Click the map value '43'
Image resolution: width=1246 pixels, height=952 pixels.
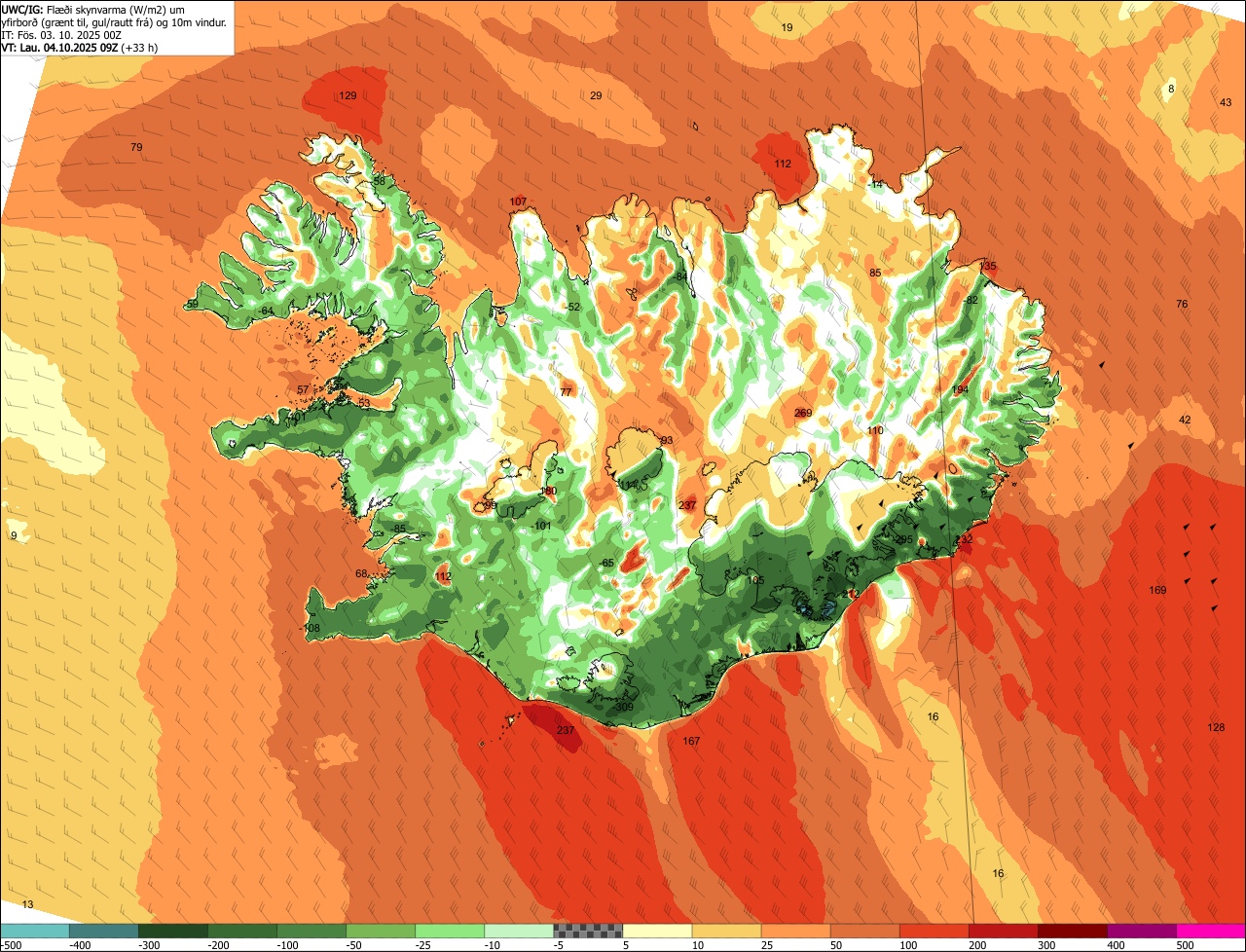tap(1226, 102)
